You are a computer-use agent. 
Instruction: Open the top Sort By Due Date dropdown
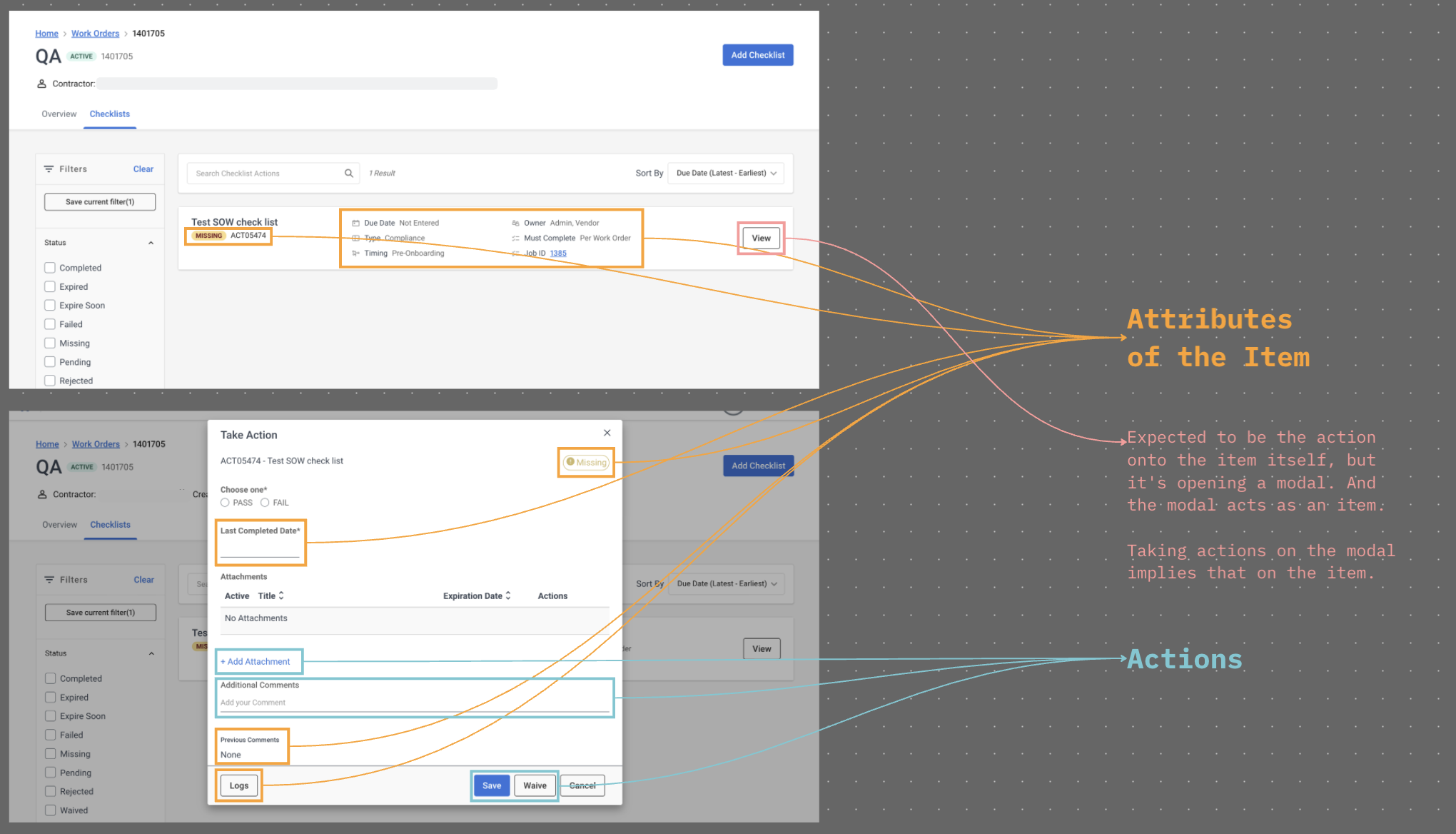725,174
